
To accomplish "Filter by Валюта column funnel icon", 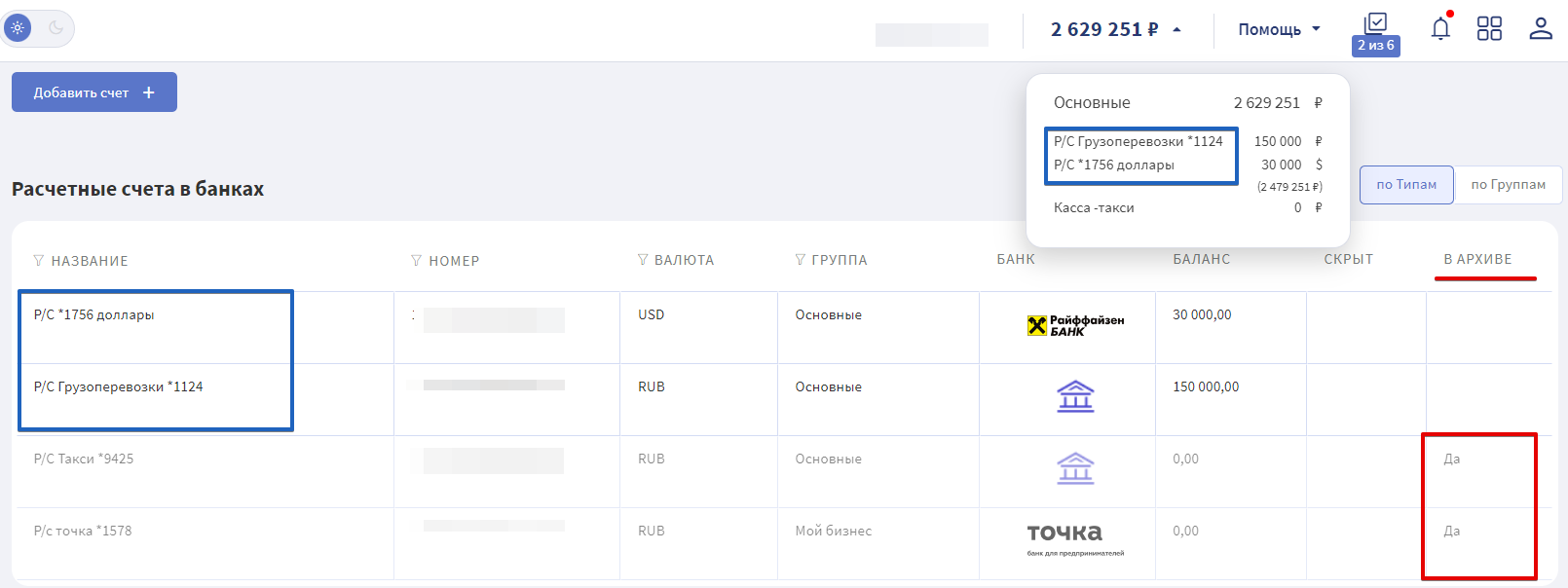I will tap(642, 260).
